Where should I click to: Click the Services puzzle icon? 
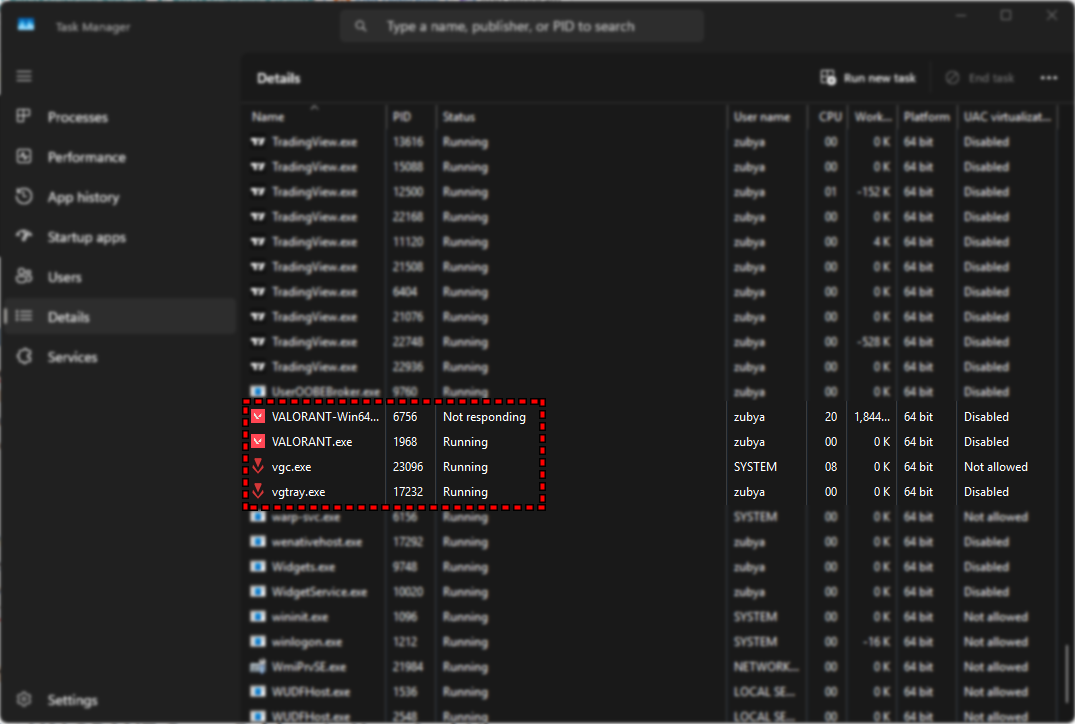pos(25,357)
